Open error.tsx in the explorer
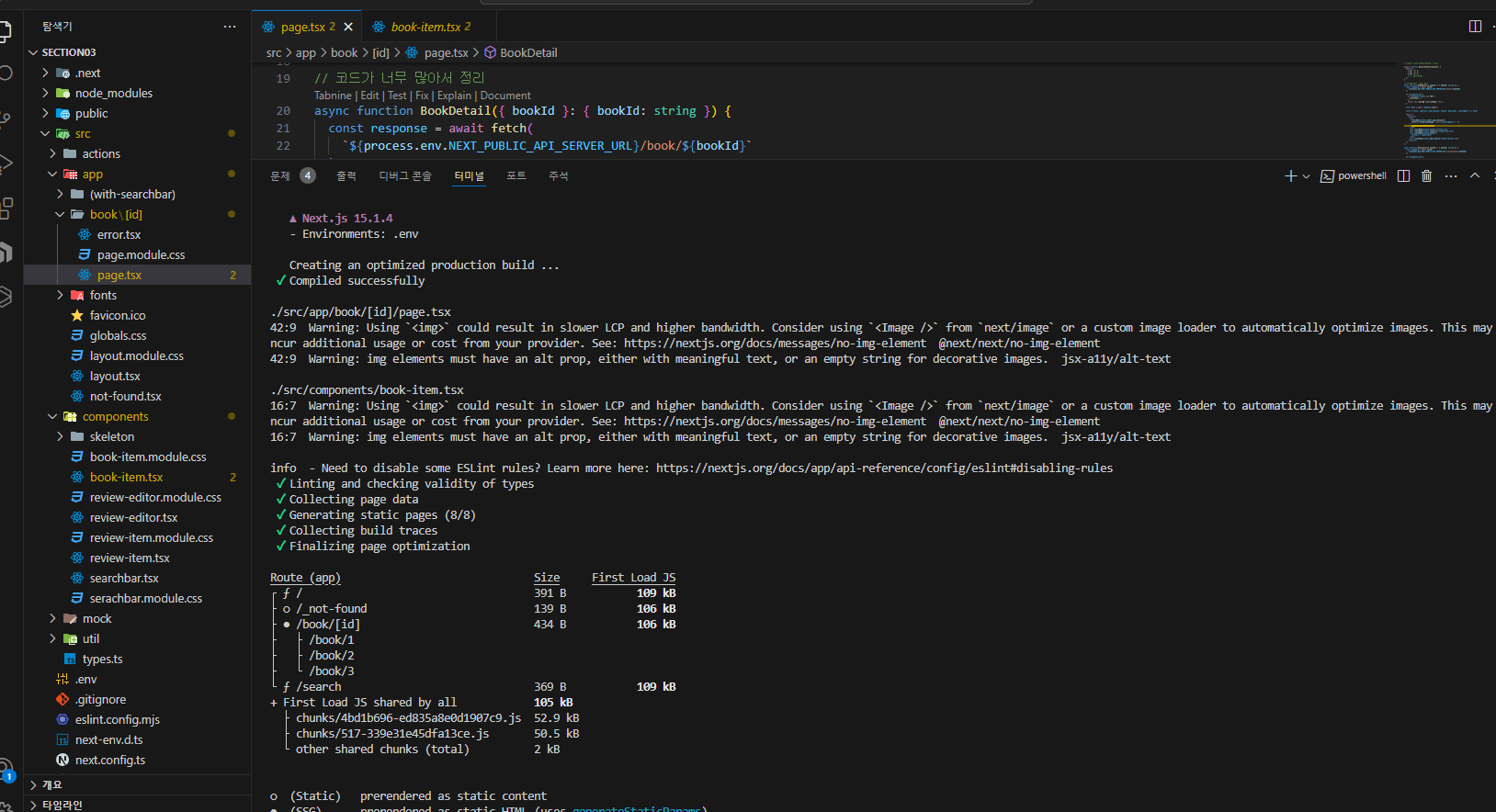Screen dimensions: 1496x812 [x=137, y=234]
